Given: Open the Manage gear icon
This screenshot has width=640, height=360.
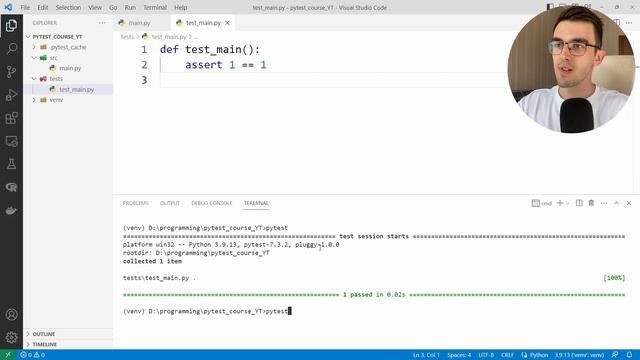Looking at the screenshot, I should pyautogui.click(x=11, y=337).
